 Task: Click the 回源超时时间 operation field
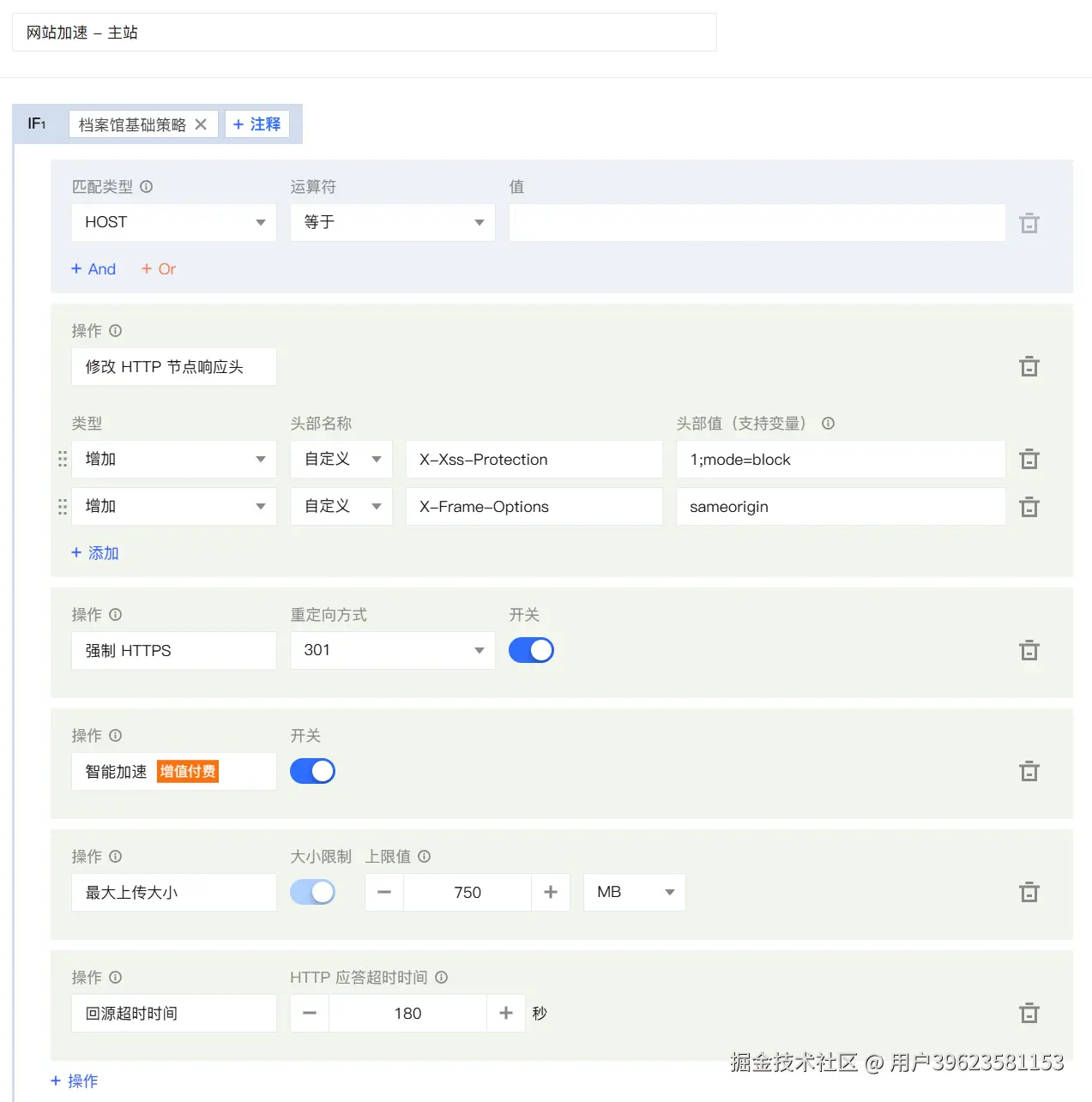[x=174, y=1013]
